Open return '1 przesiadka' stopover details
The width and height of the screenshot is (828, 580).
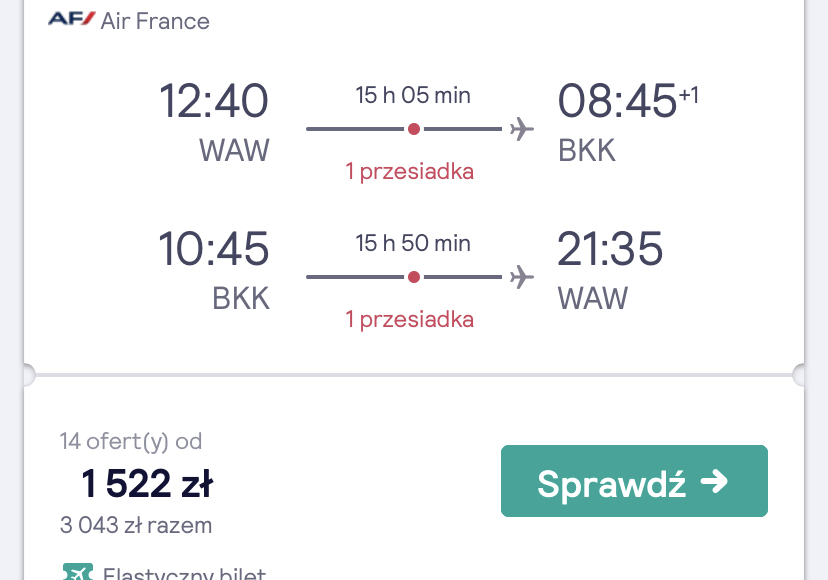click(x=410, y=320)
